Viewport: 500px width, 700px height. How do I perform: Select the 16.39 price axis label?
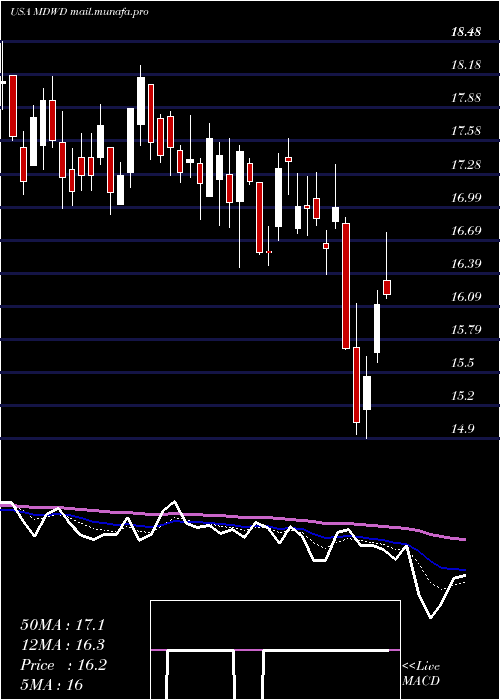(466, 264)
